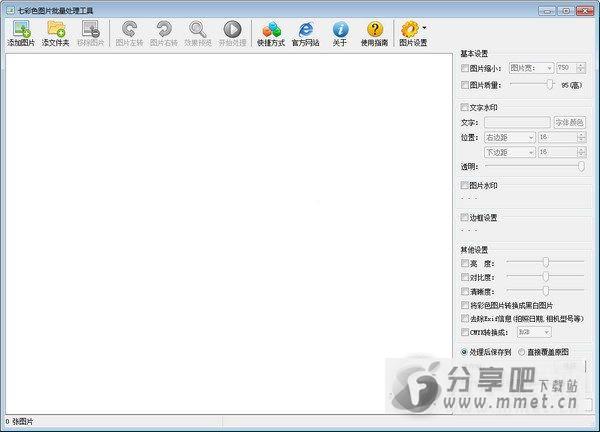
Task: Close the 七彩色图片批量处理工具 window
Action: coord(585,11)
